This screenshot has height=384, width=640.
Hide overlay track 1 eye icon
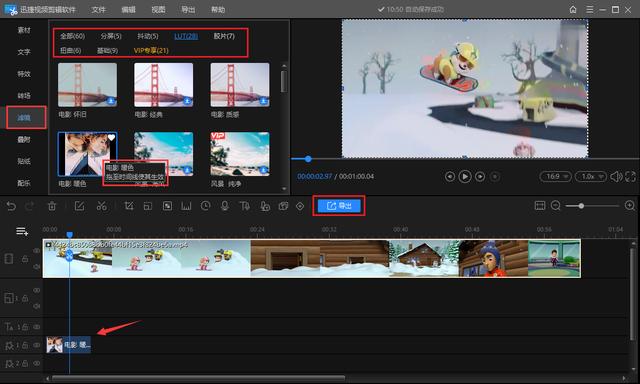37,290
